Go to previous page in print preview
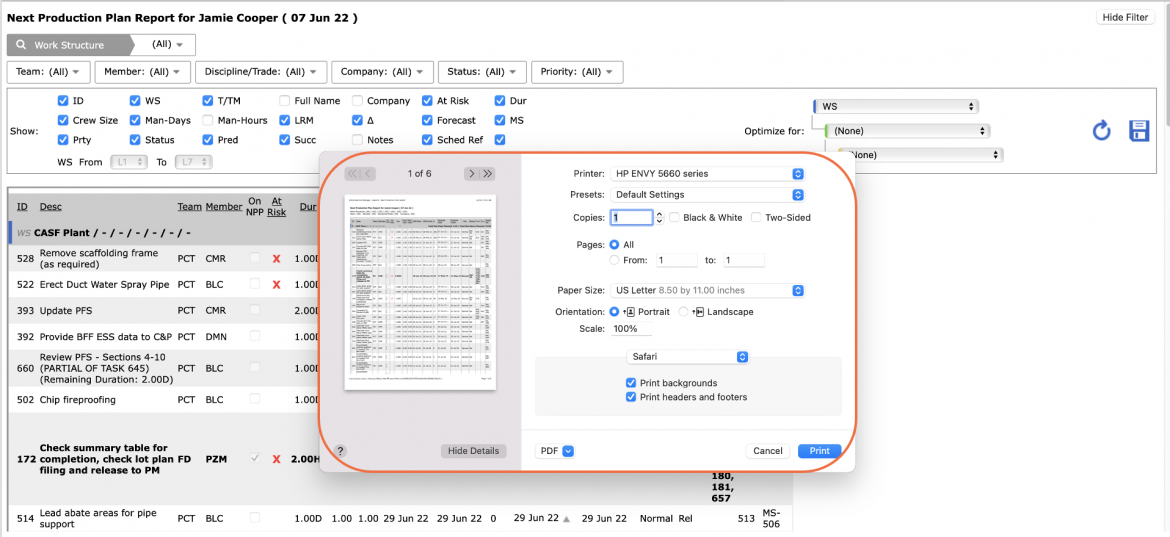Screen dimensions: 1170x537 369,174
